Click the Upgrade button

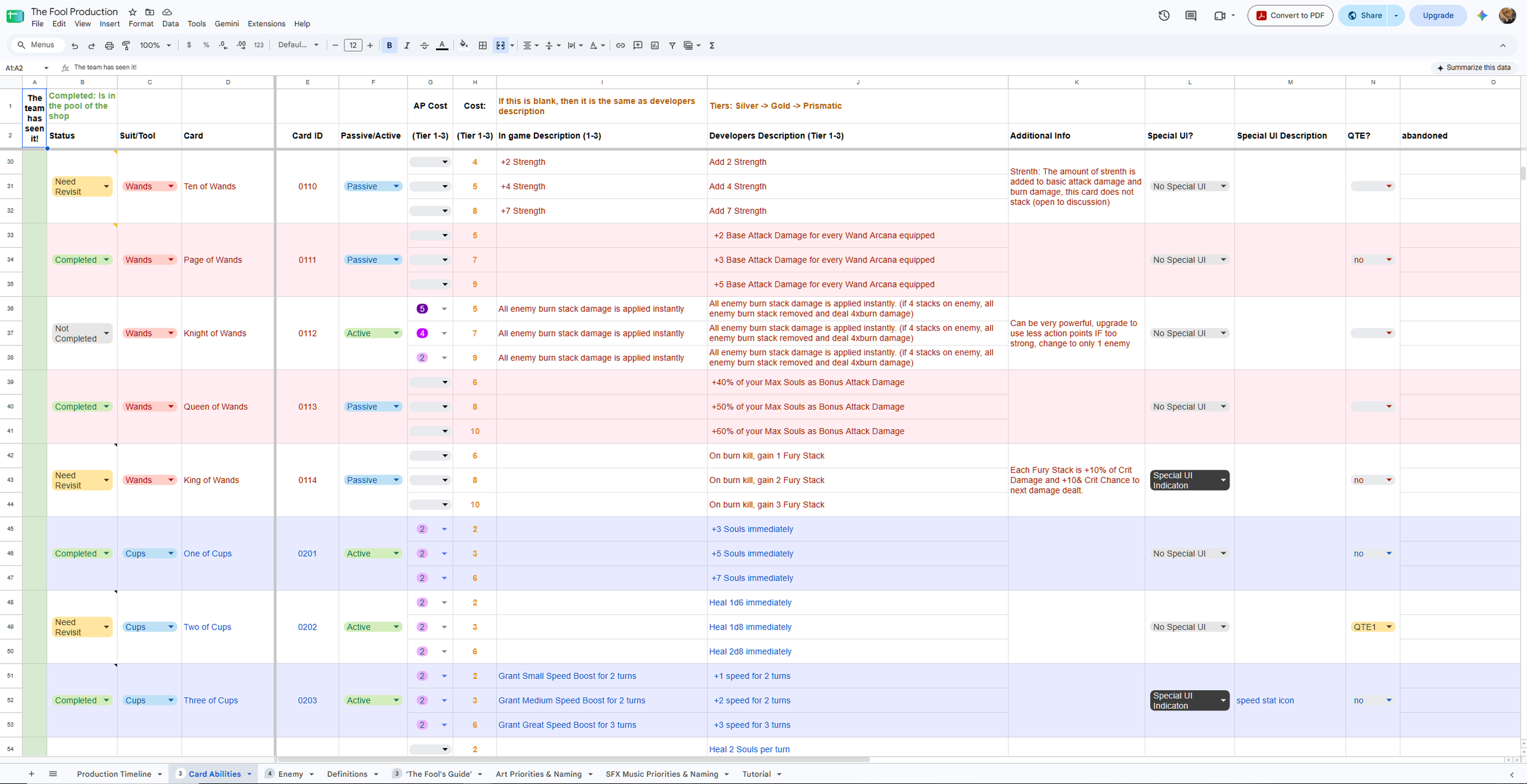pyautogui.click(x=1438, y=15)
